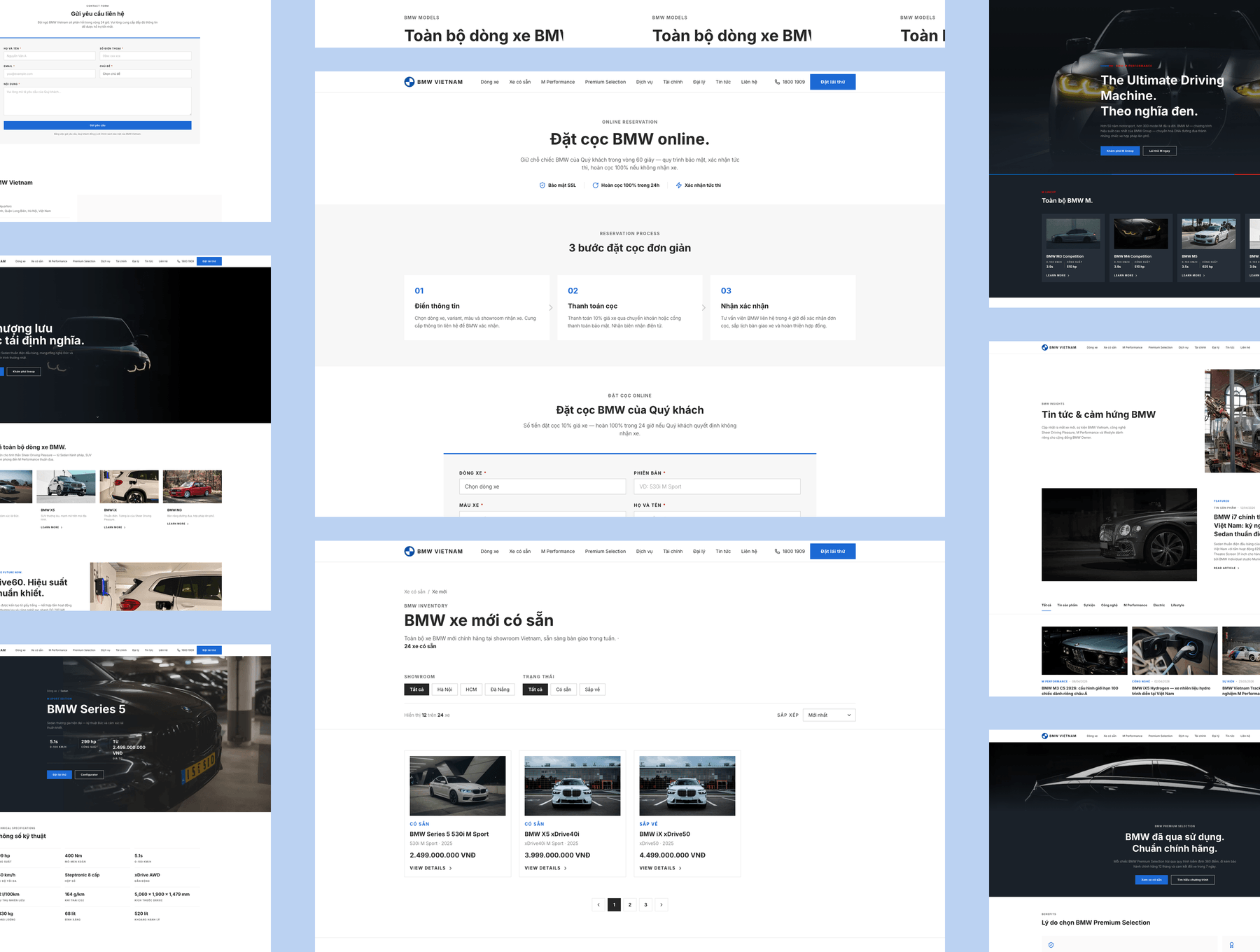The height and width of the screenshot is (952, 1260).
Task: Open Dịch vụ menu on the reservation page
Action: 644,82
